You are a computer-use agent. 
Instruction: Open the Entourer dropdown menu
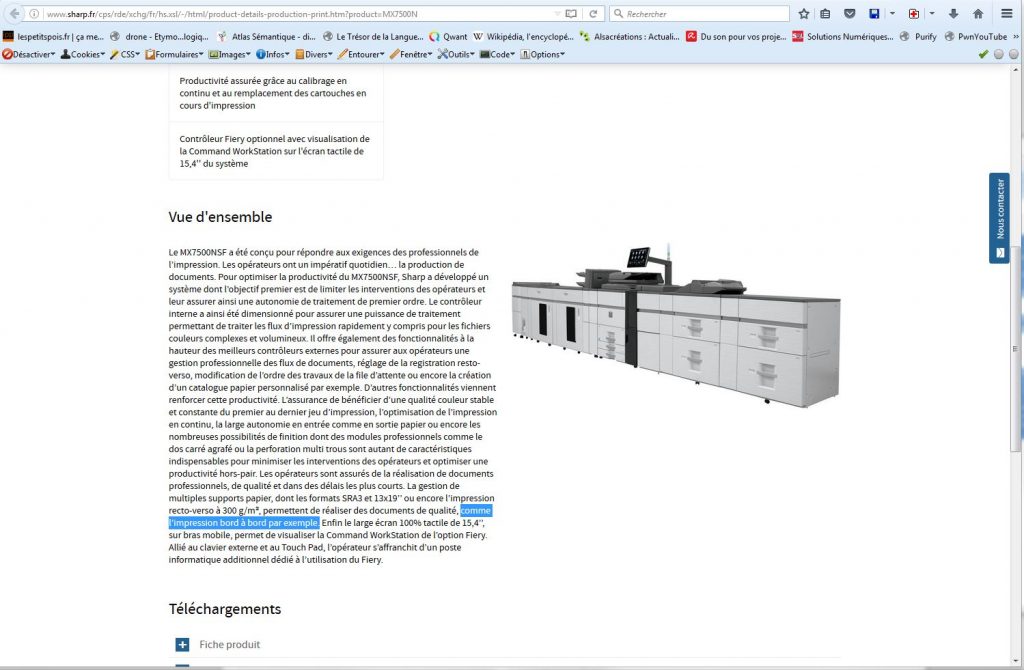coord(361,54)
